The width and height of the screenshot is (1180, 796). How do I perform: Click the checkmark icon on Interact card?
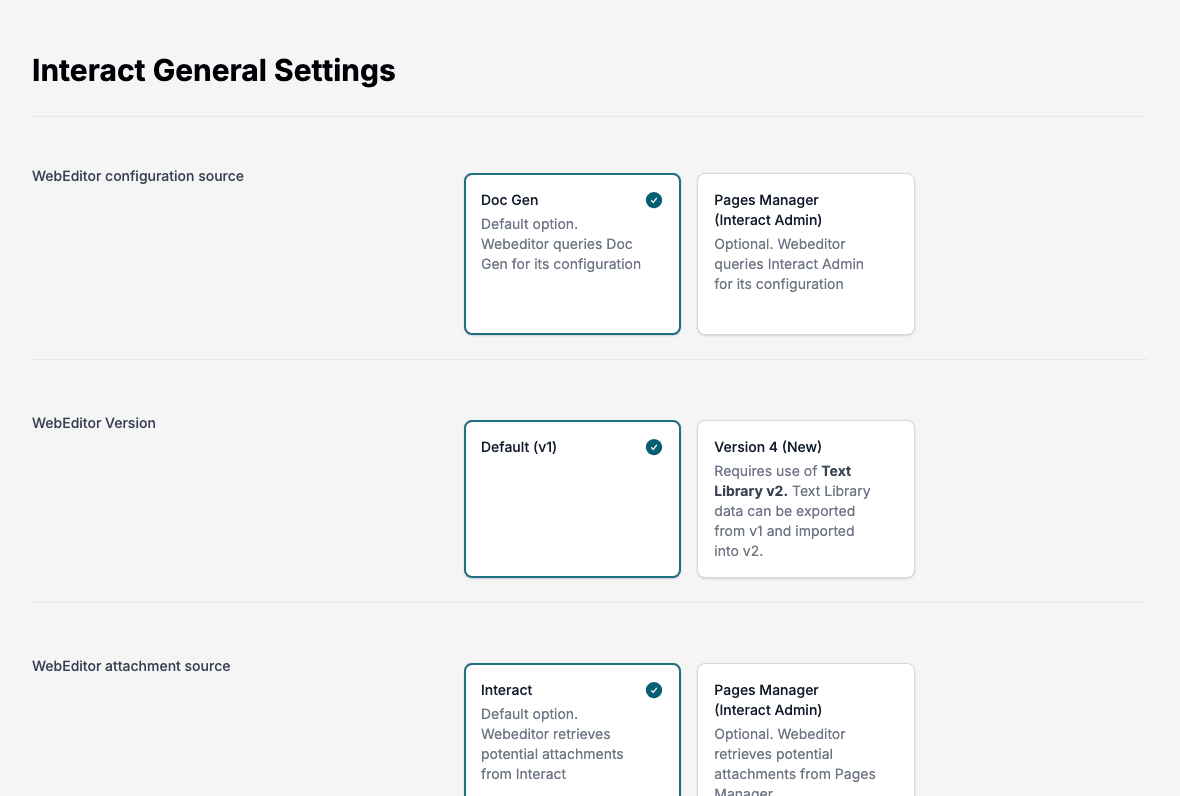click(654, 690)
